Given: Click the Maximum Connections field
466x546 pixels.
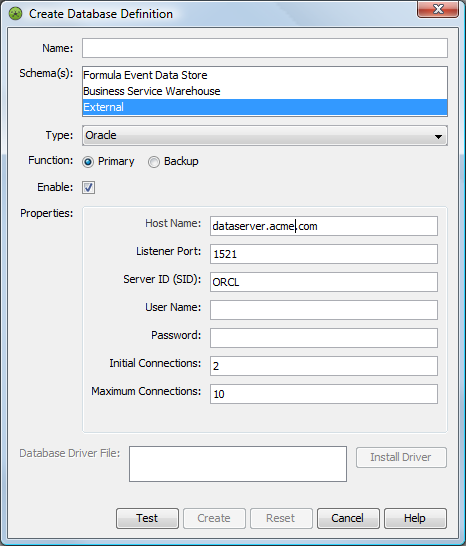Looking at the screenshot, I should point(324,394).
